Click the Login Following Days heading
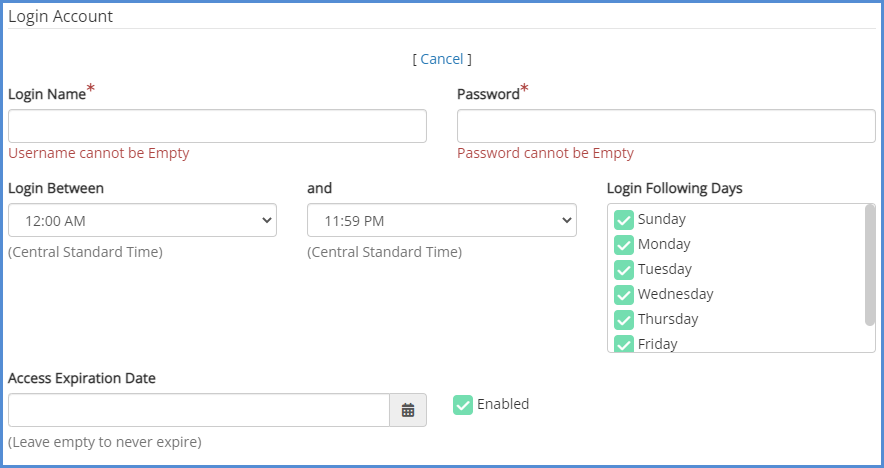This screenshot has height=468, width=884. 674,188
